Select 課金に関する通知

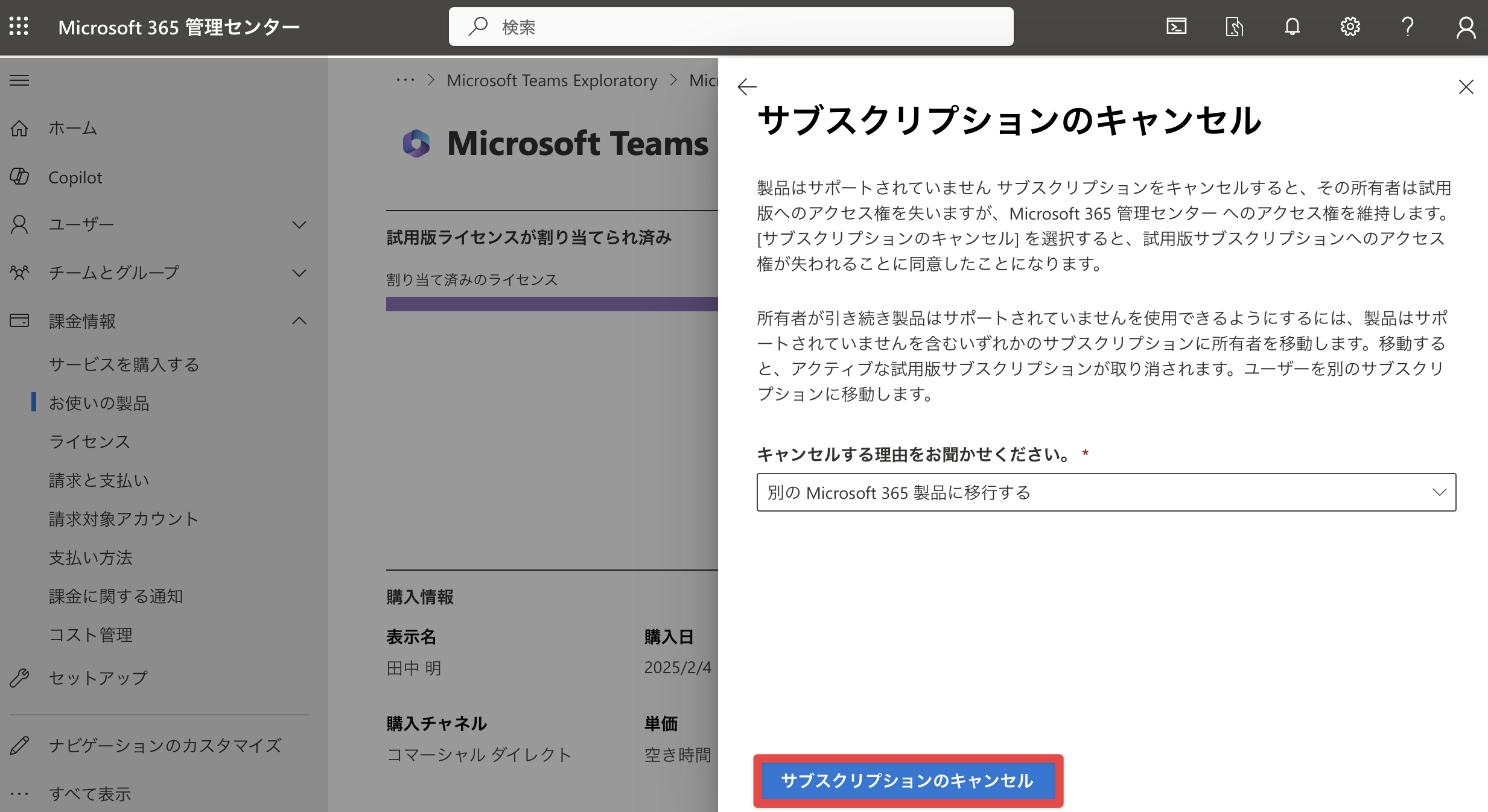pos(116,596)
